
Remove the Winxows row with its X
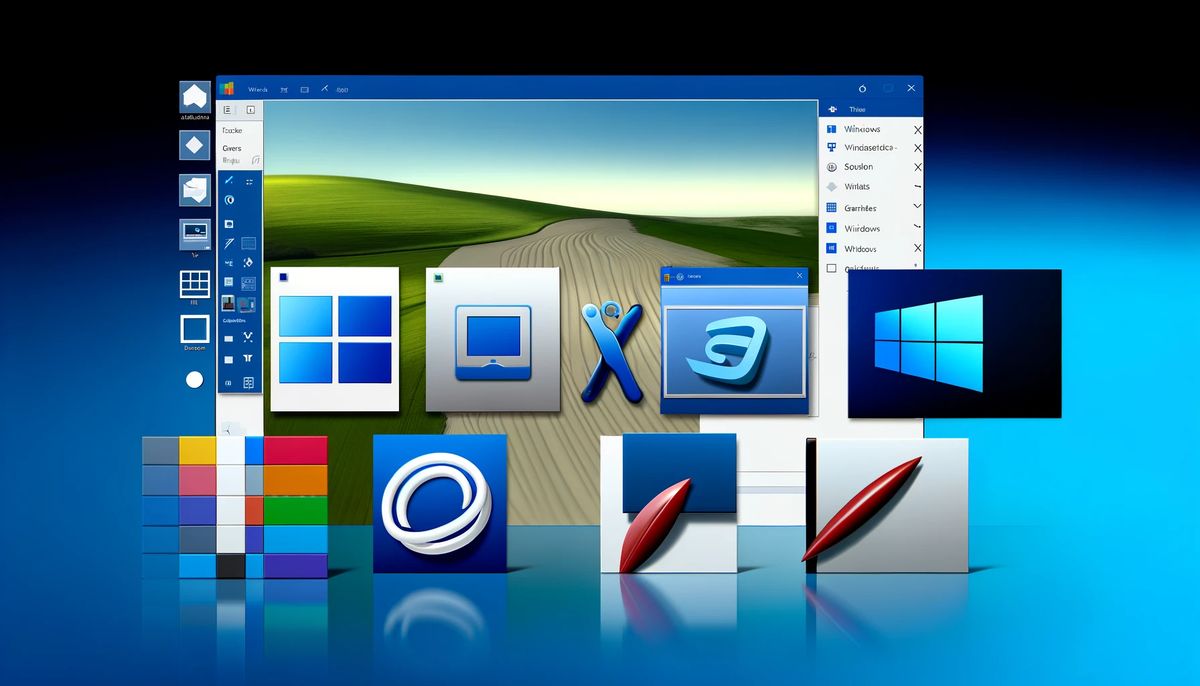point(917,130)
